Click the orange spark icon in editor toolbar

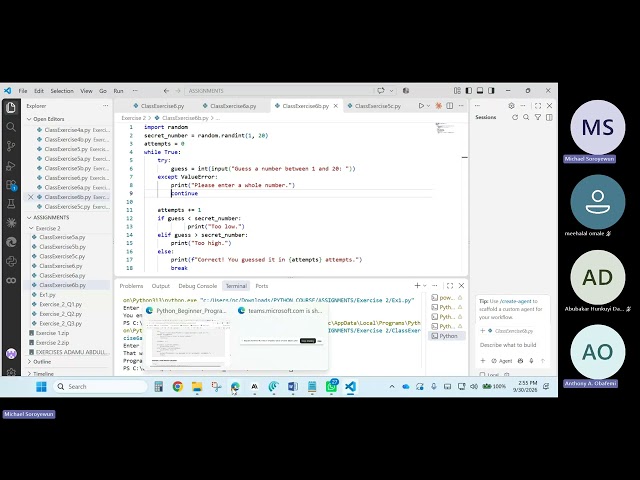coord(438,106)
